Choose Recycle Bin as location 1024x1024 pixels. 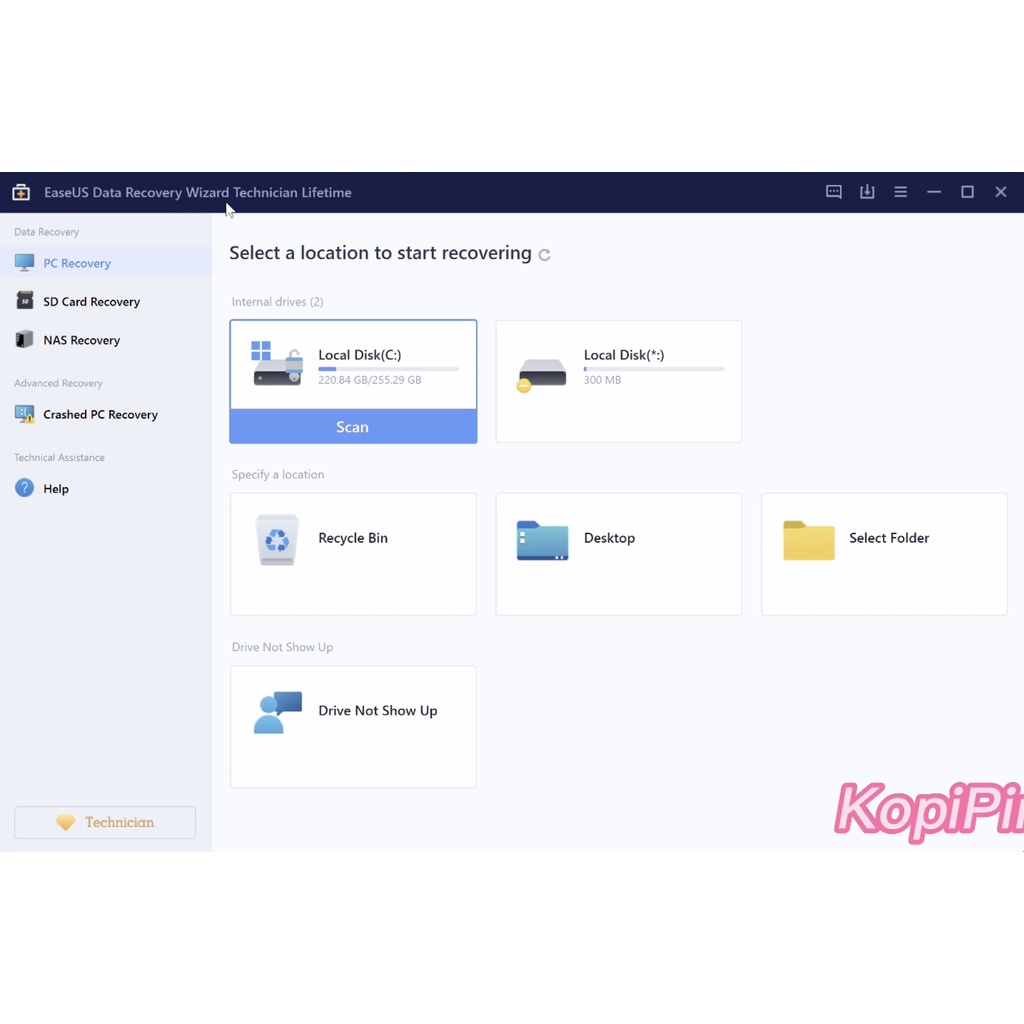(x=353, y=554)
